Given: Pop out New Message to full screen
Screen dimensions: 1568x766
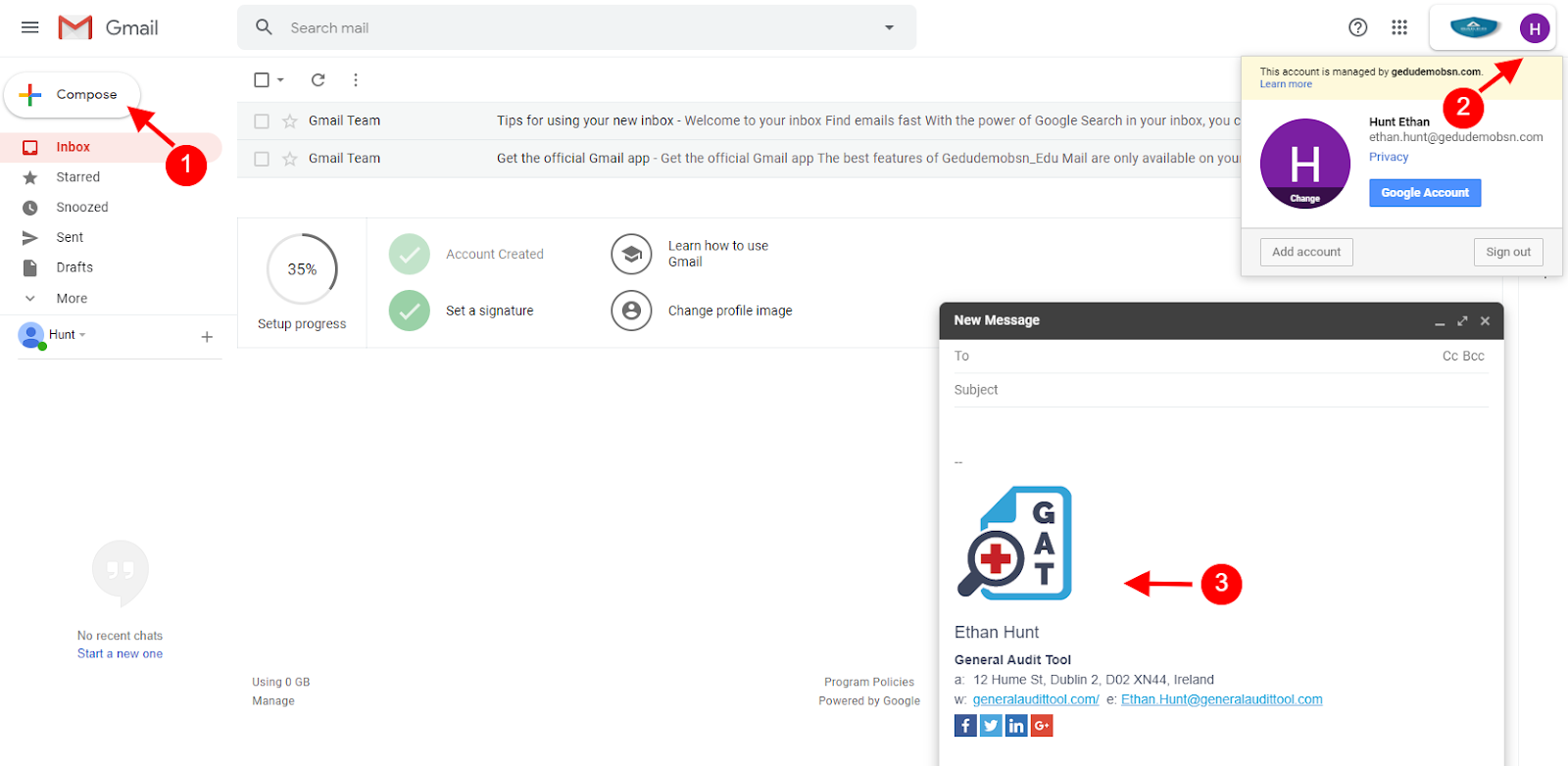Looking at the screenshot, I should coord(1462,321).
